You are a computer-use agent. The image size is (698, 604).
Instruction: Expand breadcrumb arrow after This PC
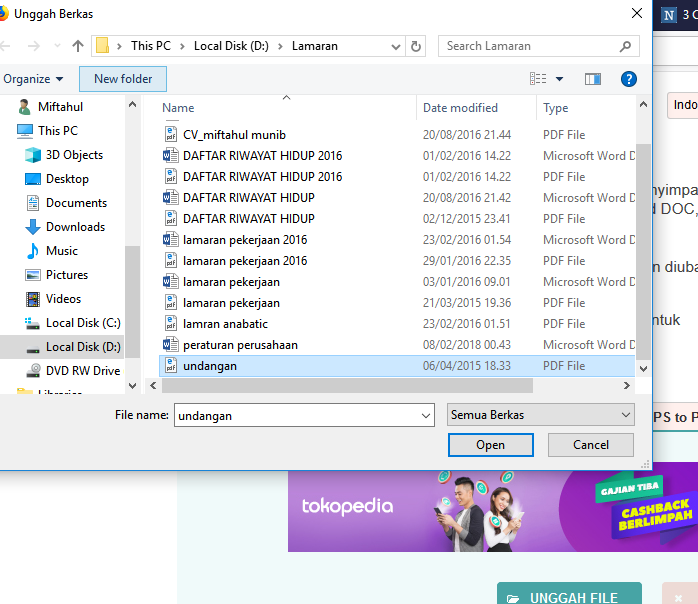182,46
